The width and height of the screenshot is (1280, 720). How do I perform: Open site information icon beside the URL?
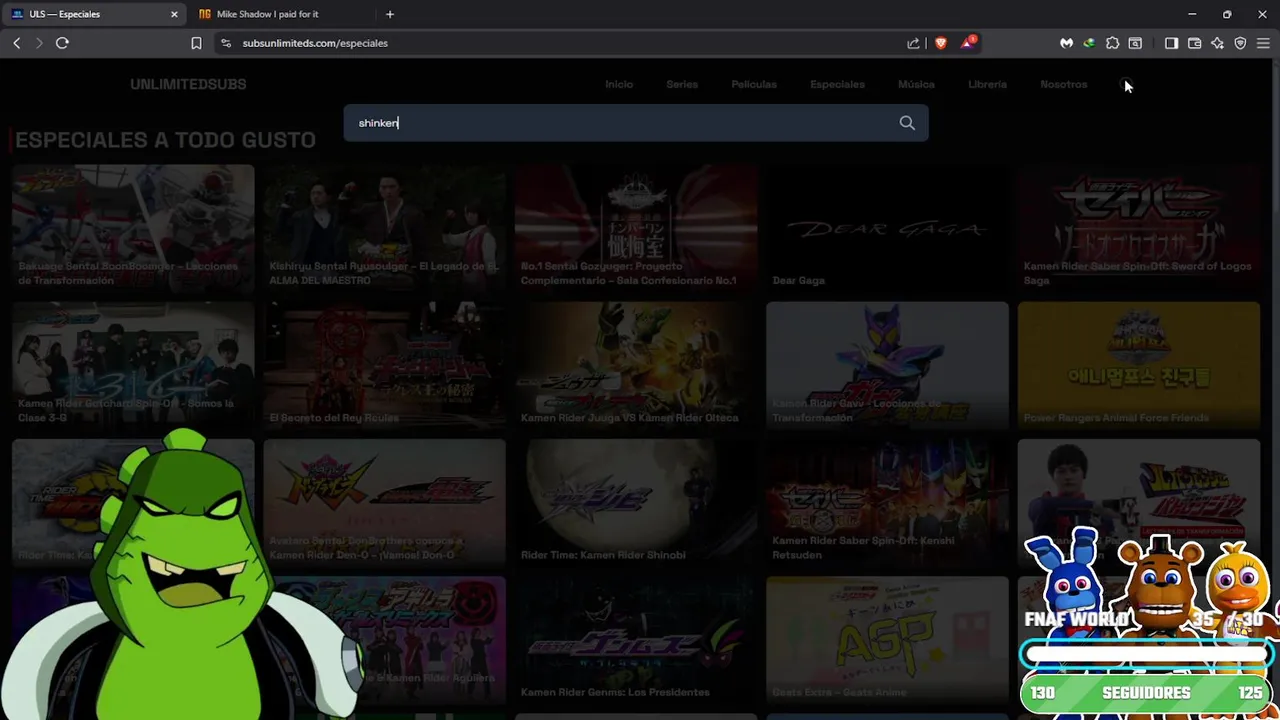(x=226, y=43)
